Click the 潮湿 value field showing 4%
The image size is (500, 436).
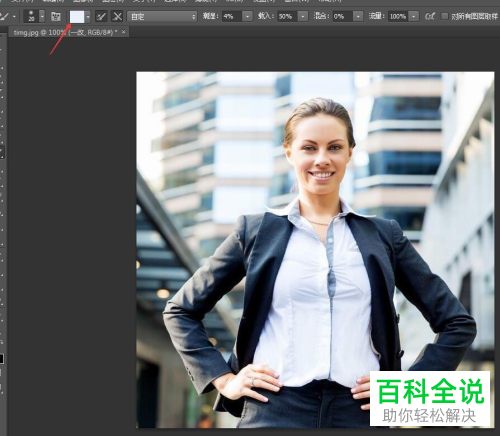232,16
